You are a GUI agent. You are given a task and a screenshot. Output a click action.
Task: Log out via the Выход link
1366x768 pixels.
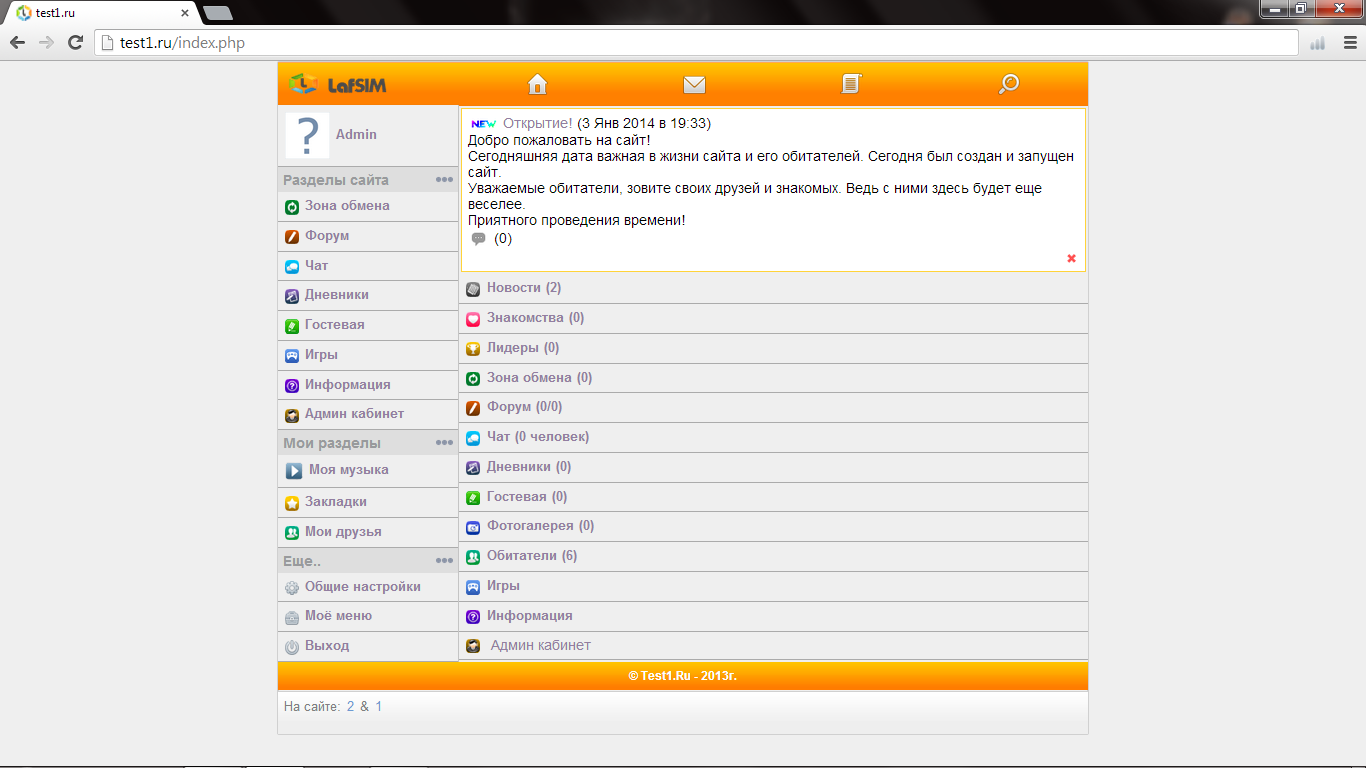327,646
